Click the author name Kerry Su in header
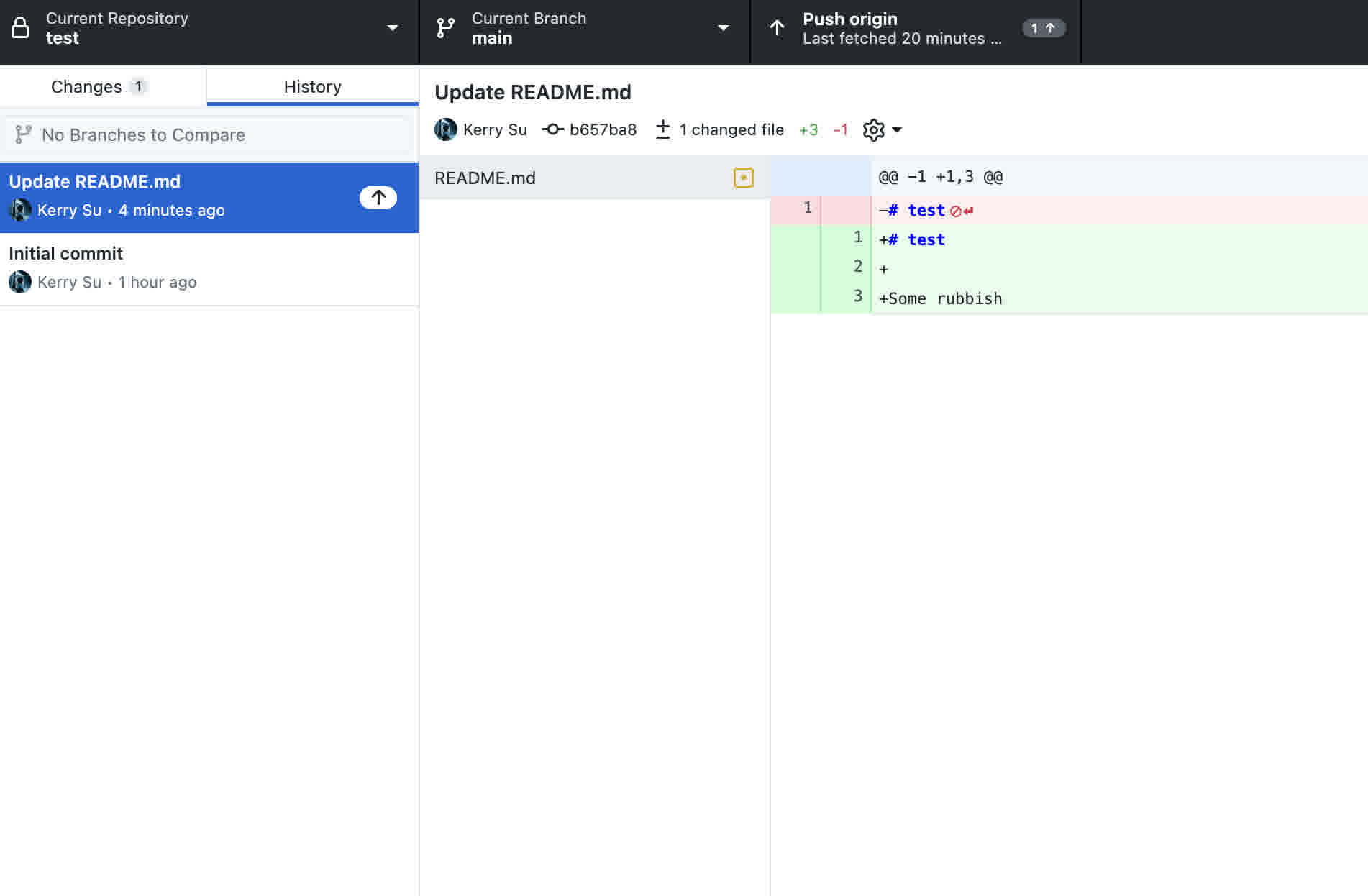Image resolution: width=1368 pixels, height=896 pixels. click(495, 129)
